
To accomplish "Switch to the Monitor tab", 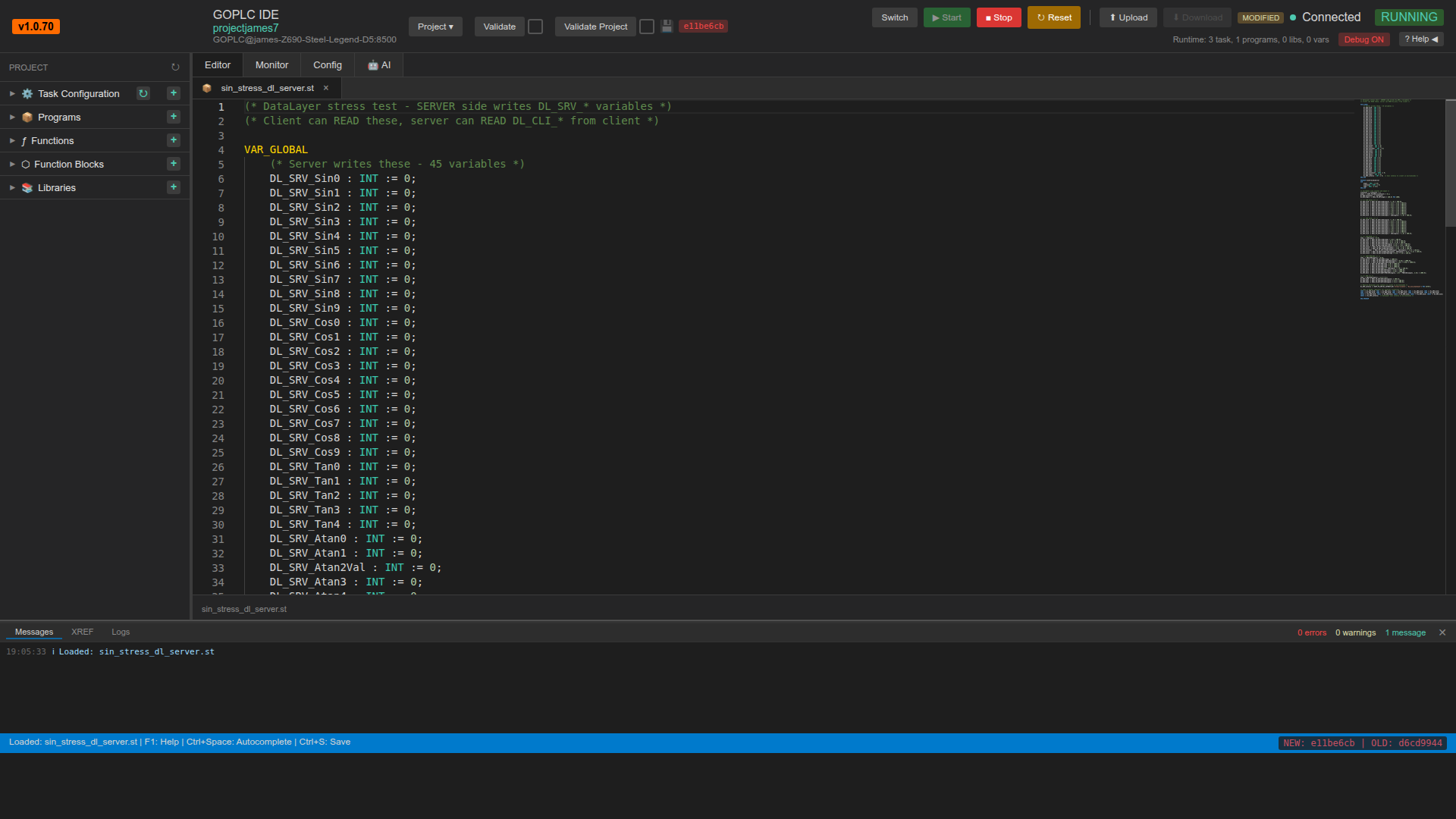I will pos(271,65).
